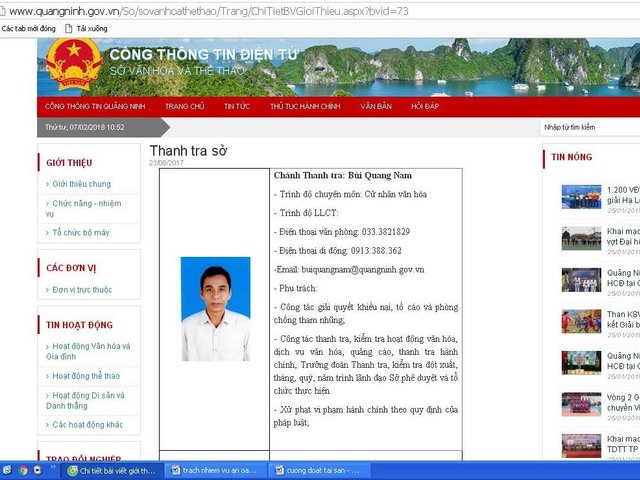
Task: Click the Bùi Quang Nam portrait photo
Action: pos(215,309)
